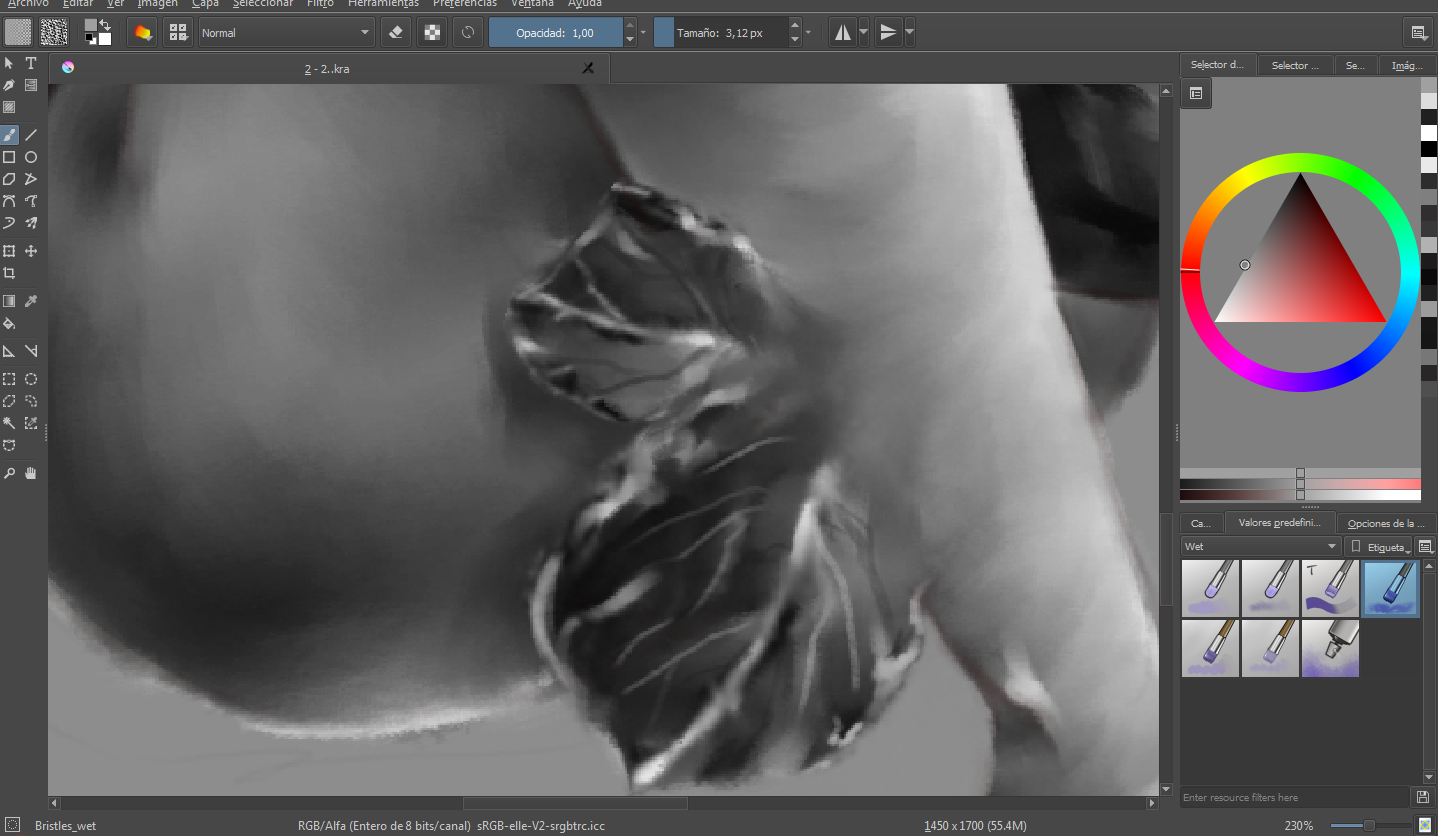Select the measure tool
This screenshot has height=836, width=1440.
(31, 351)
